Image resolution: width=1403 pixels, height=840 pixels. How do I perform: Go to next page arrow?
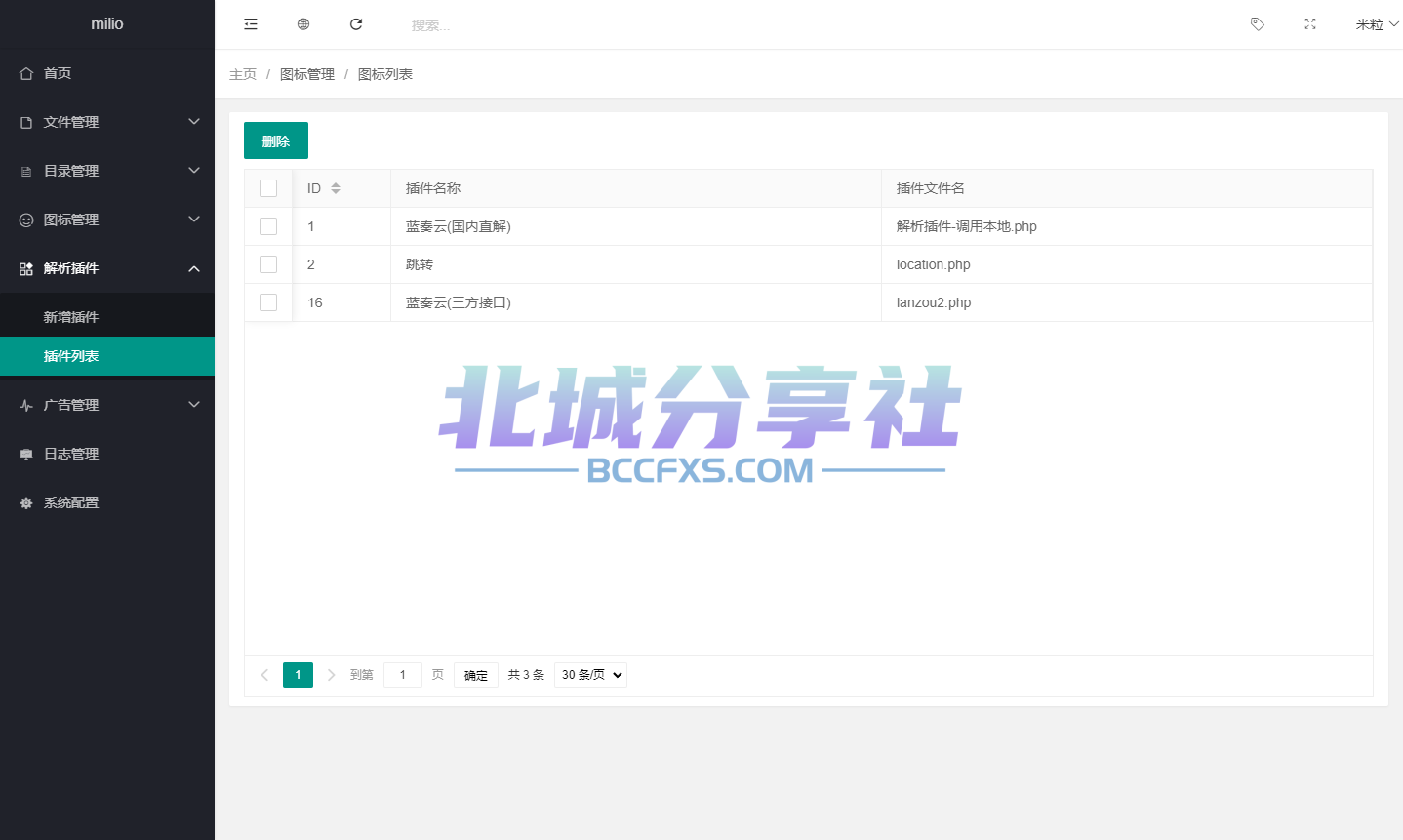click(x=331, y=675)
